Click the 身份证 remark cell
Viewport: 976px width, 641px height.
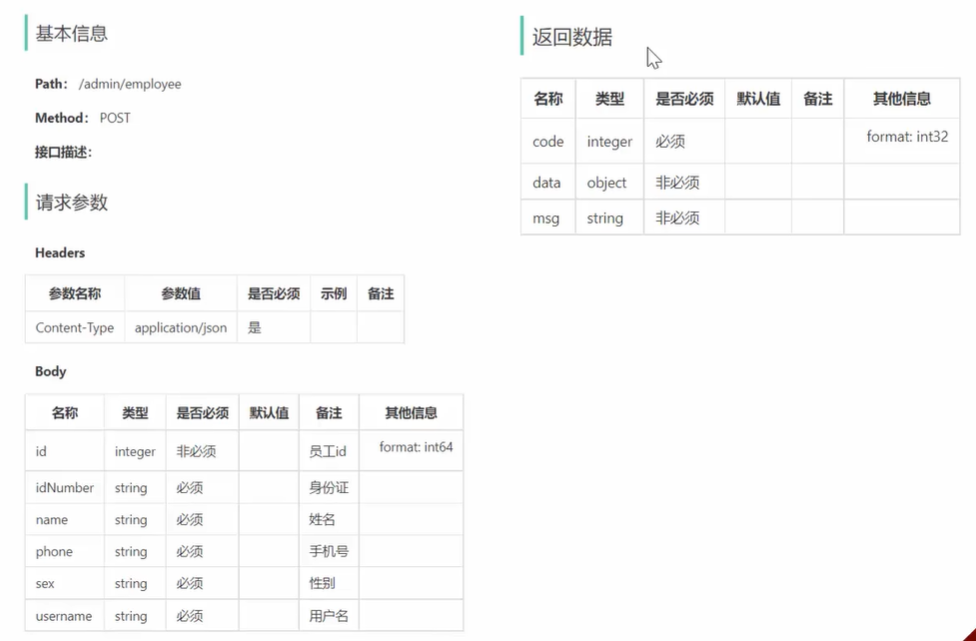(328, 488)
